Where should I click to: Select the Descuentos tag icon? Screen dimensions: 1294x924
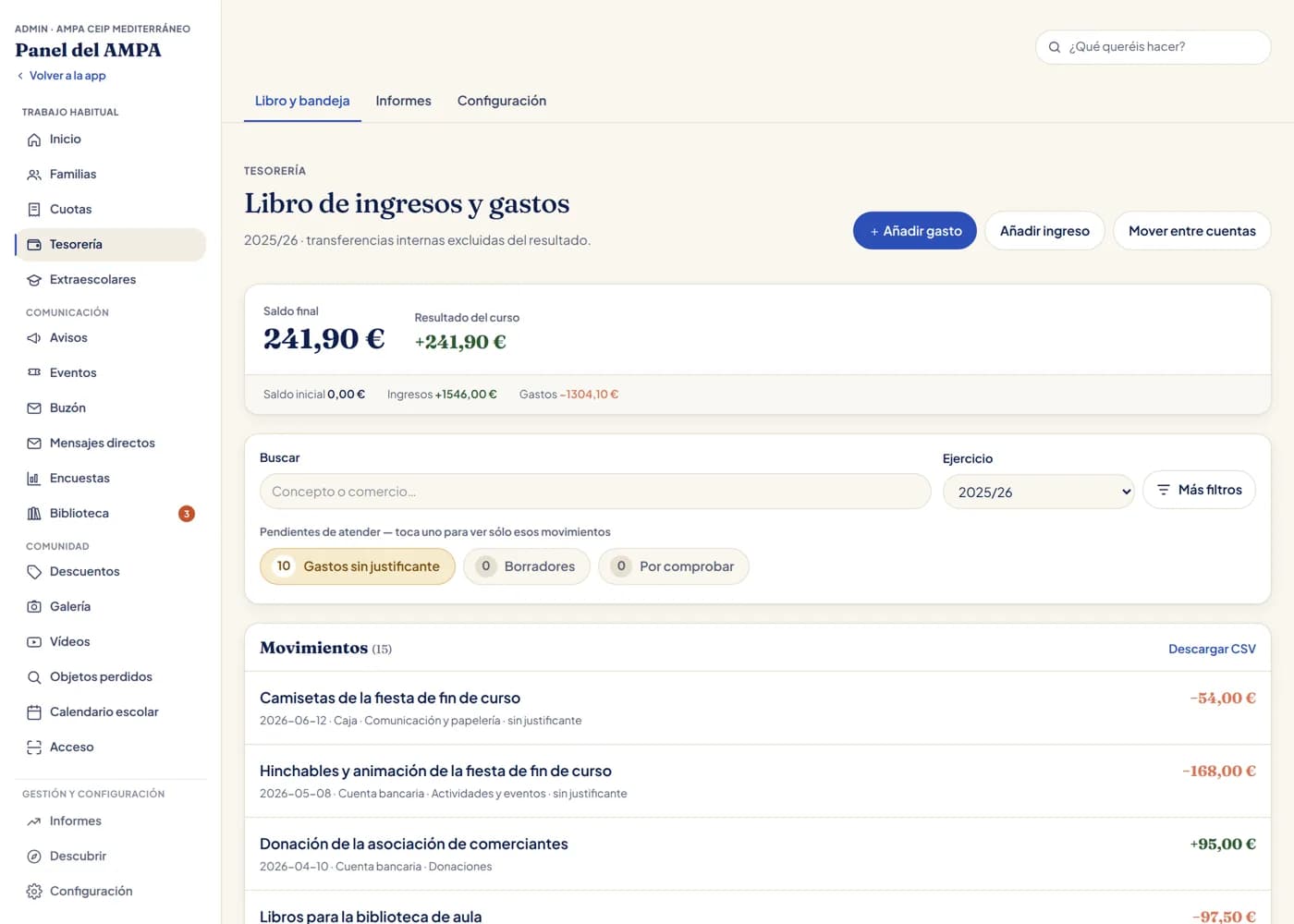(34, 572)
